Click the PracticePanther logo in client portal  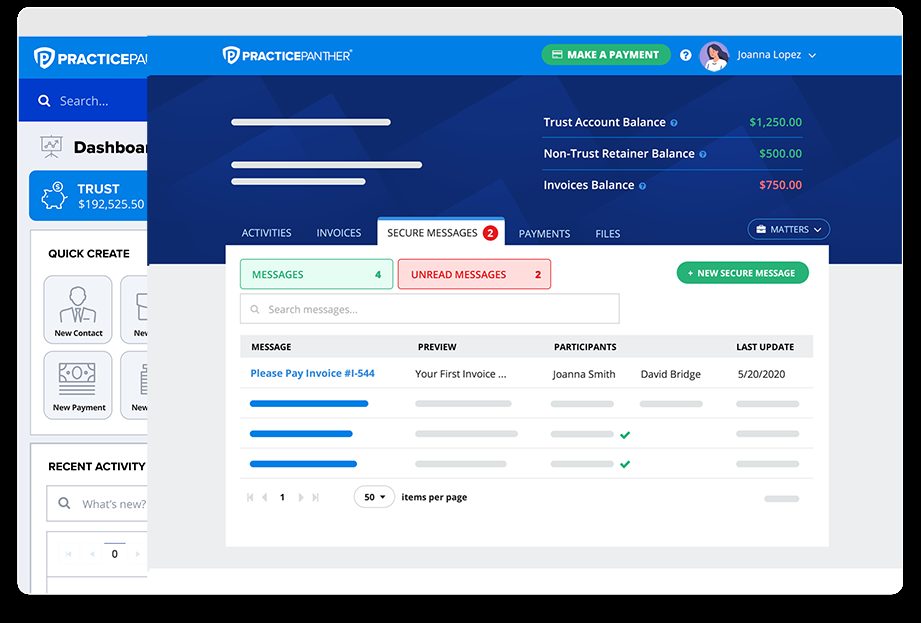[287, 55]
